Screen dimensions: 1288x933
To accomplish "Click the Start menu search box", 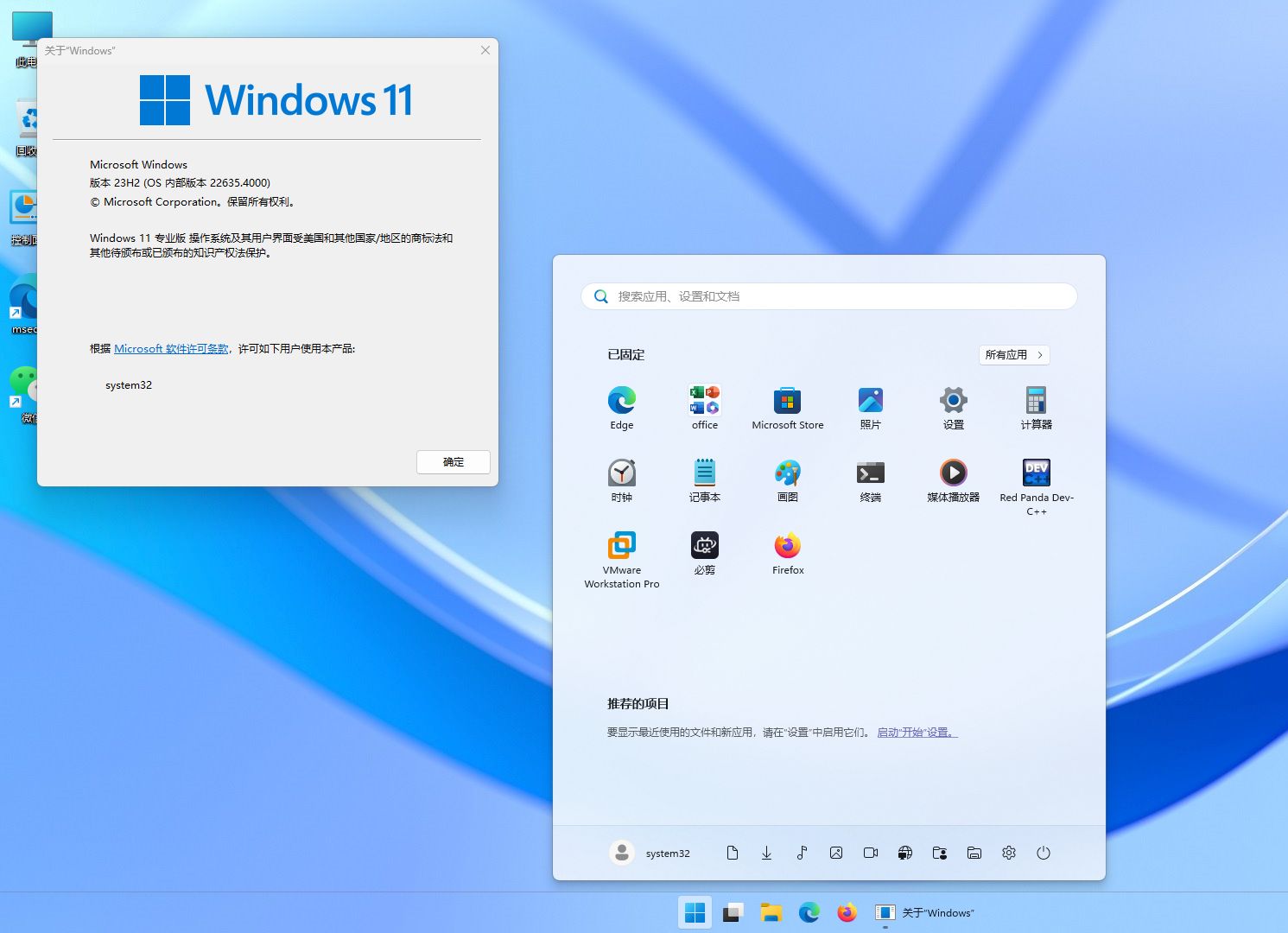I will pyautogui.click(x=829, y=296).
